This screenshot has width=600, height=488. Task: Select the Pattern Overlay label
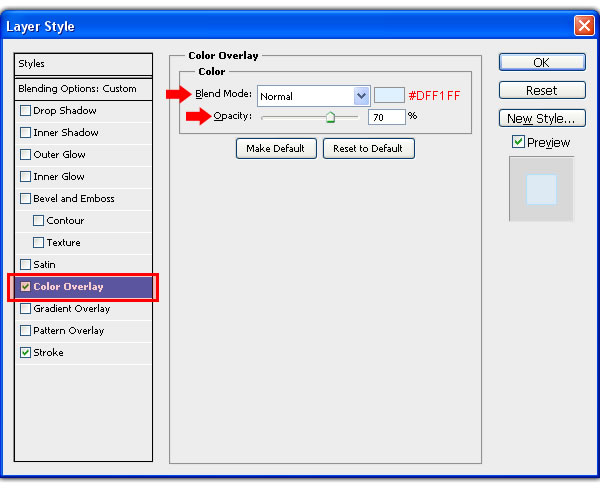[68, 331]
